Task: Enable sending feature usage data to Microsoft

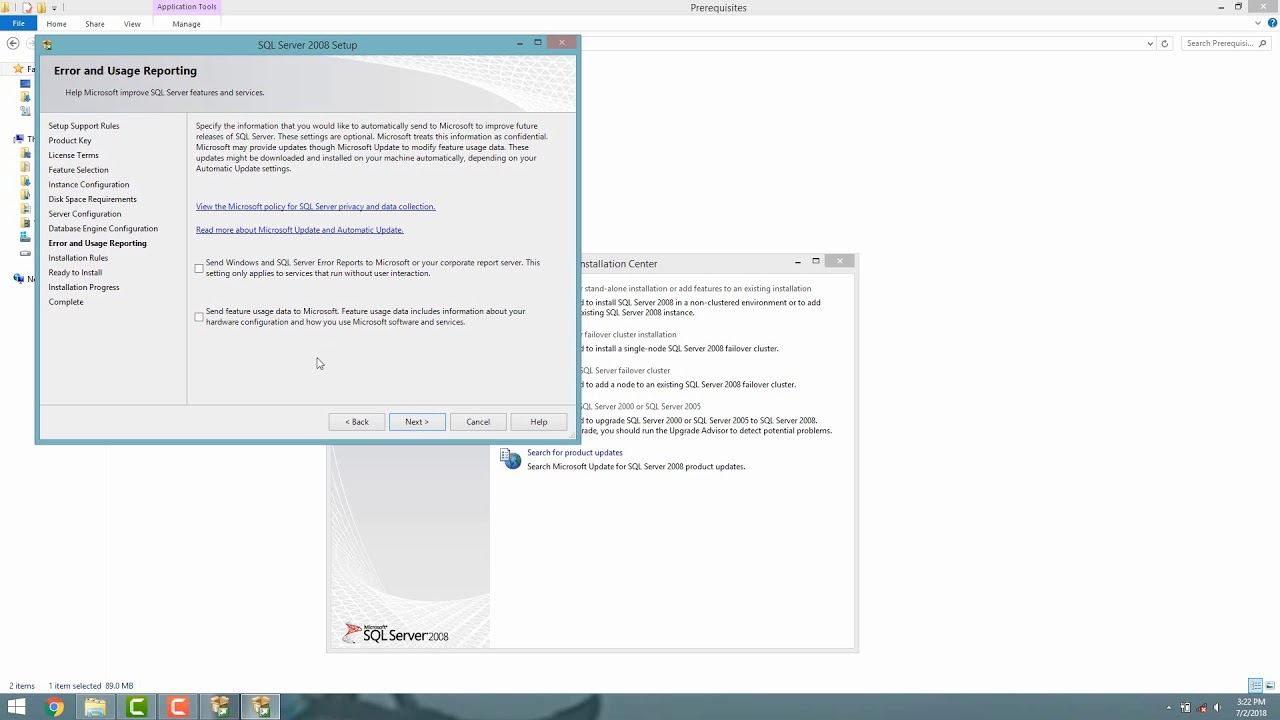Action: pyautogui.click(x=199, y=317)
